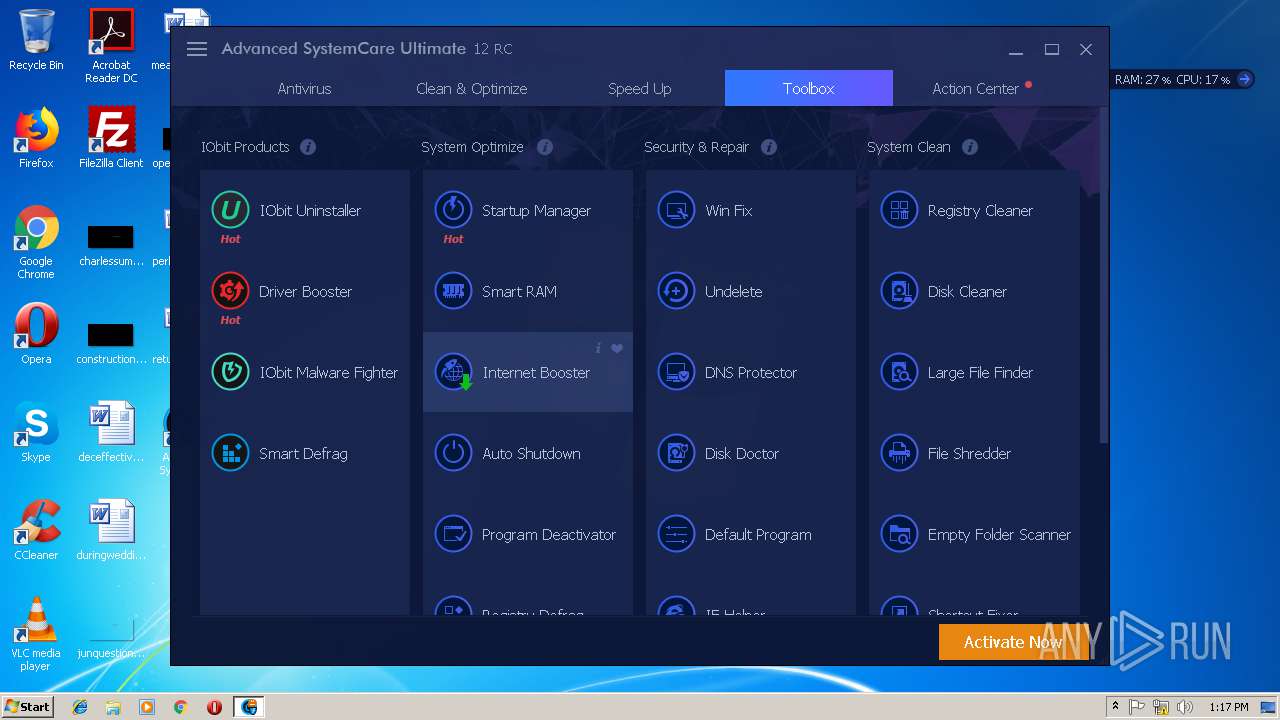Open Undelete recovery icon

[676, 291]
